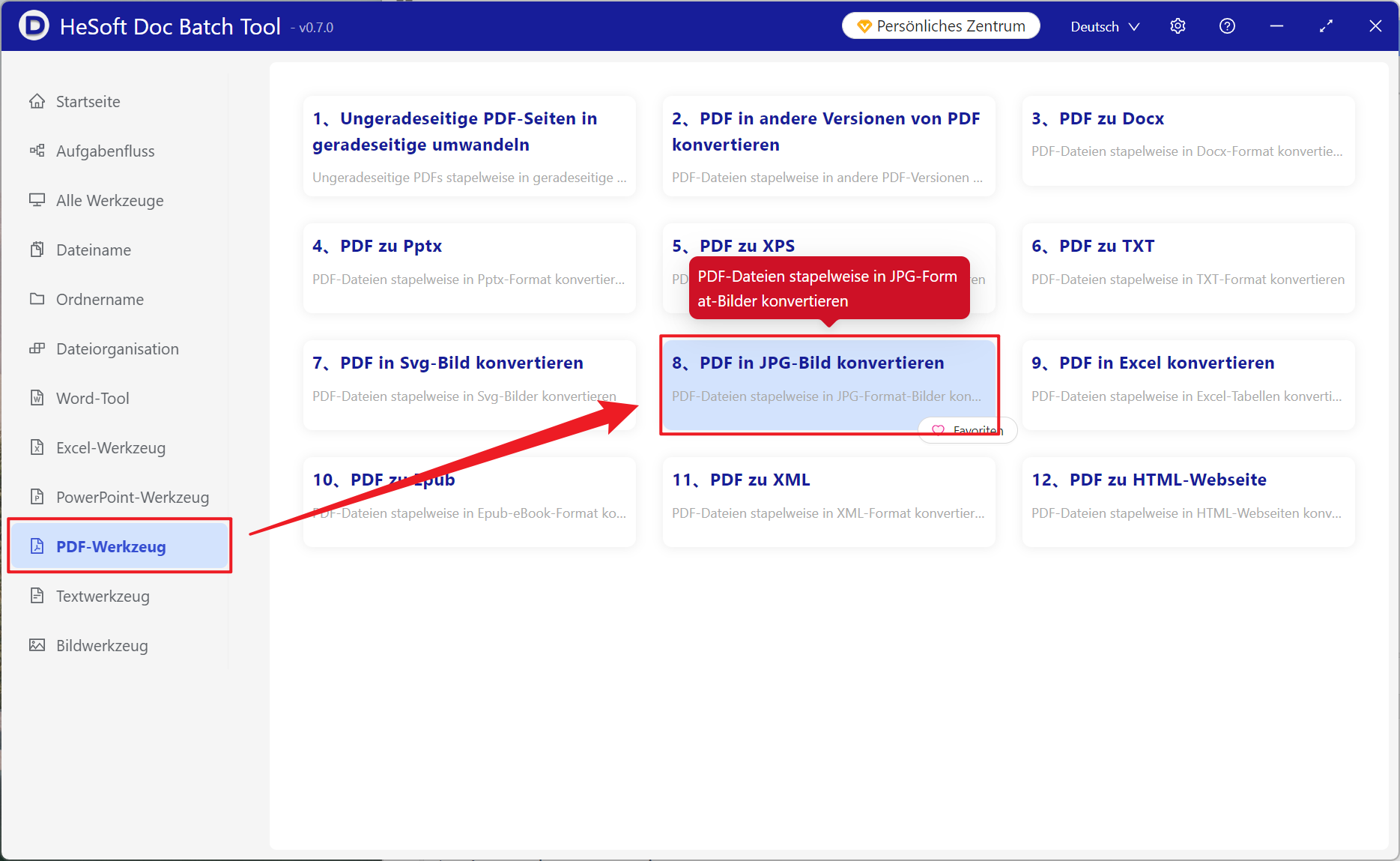
Task: Click the Textwerkzeug document icon
Action: 37,596
